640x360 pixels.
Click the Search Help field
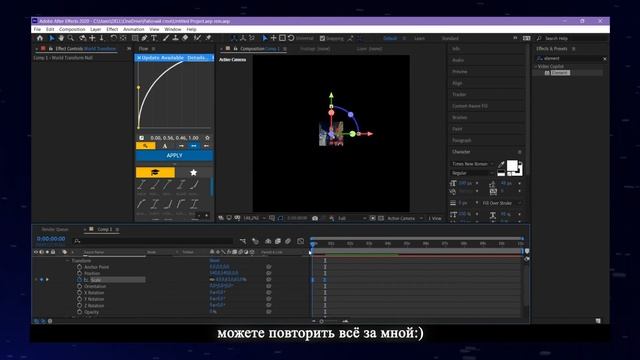click(571, 38)
